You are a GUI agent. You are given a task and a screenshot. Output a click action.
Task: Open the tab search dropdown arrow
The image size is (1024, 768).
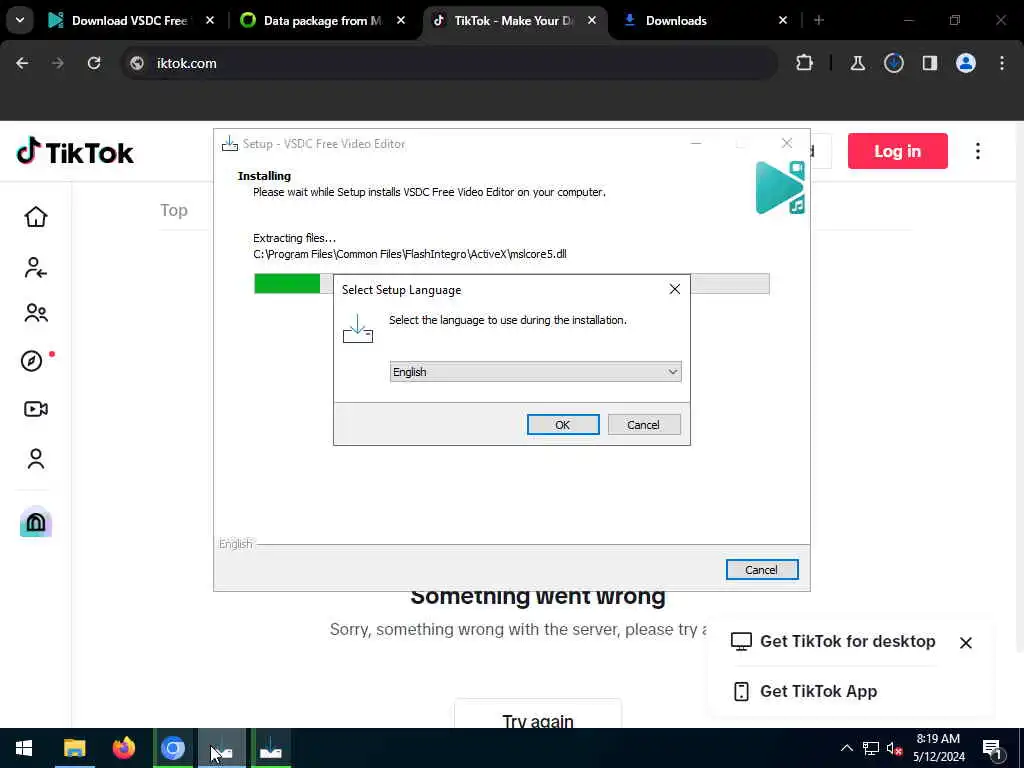tap(20, 20)
